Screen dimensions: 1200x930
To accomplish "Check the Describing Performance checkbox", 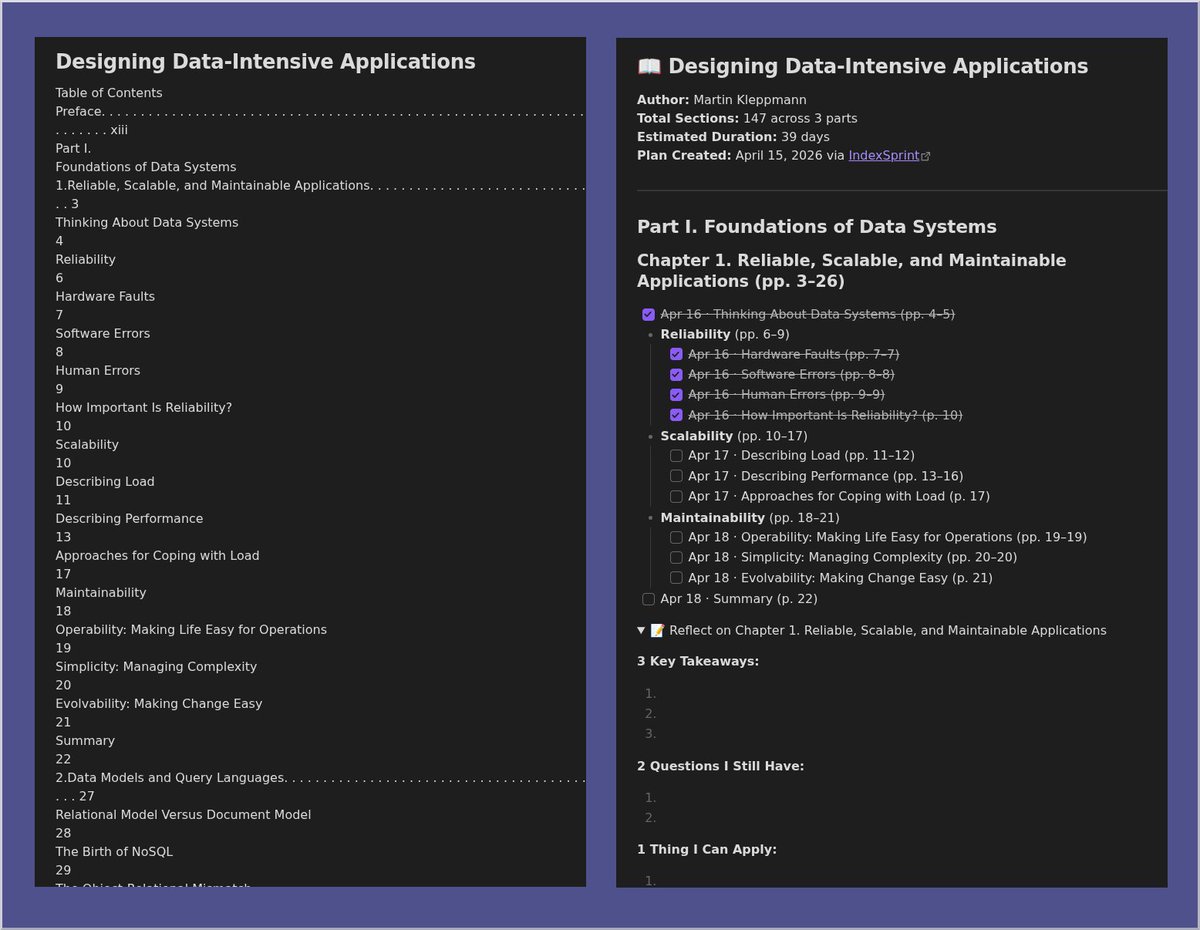I will click(x=676, y=476).
